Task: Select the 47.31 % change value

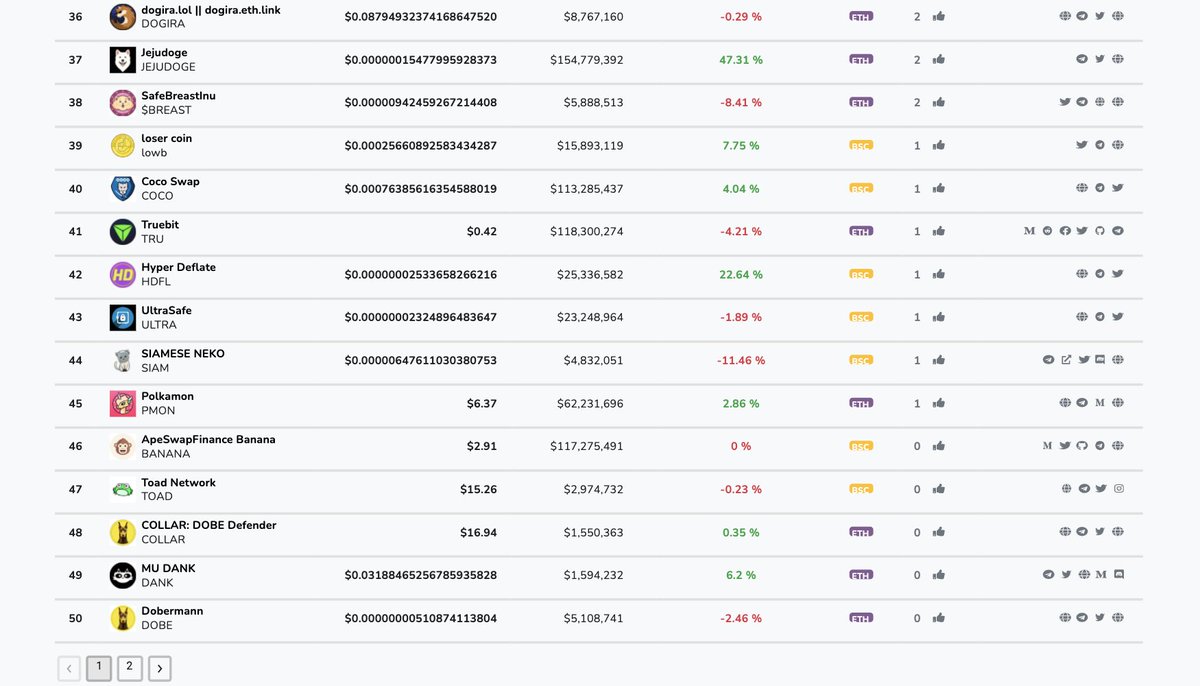Action: [x=741, y=60]
